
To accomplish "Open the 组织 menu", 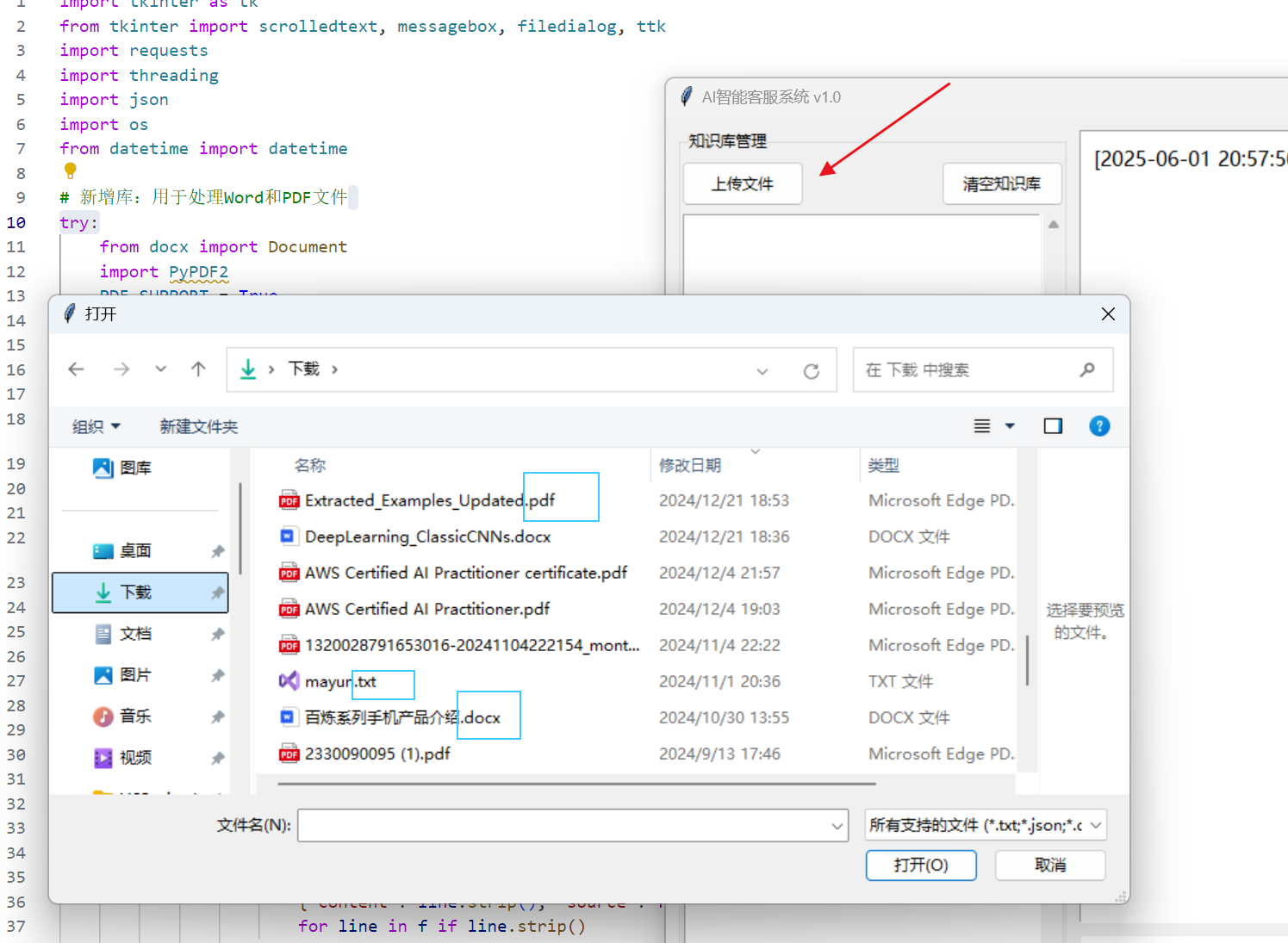I will click(96, 427).
